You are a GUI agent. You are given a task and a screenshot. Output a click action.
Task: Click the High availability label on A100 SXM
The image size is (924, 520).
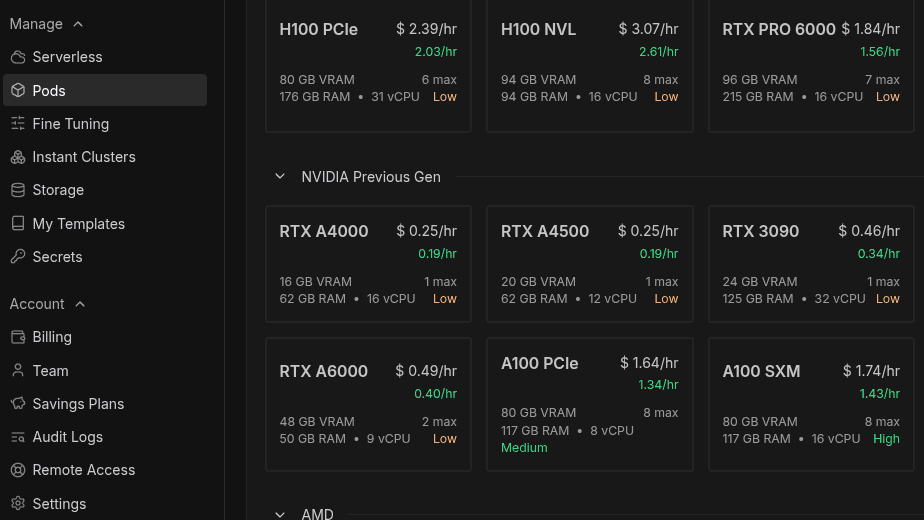[886, 439]
